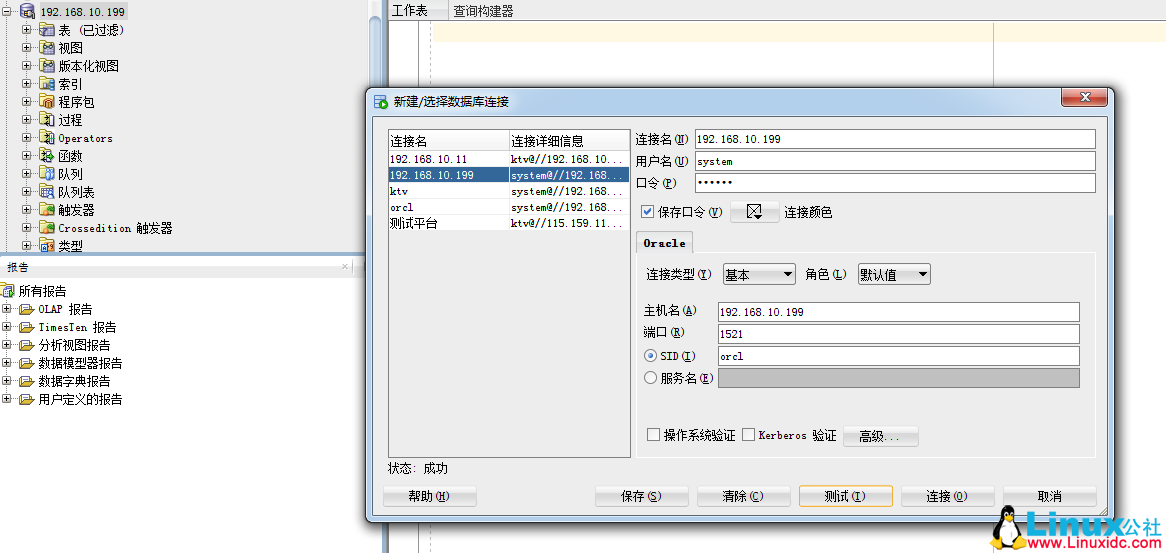Enable the Kerberos 验证 checkbox
Image resolution: width=1166 pixels, height=553 pixels.
pos(749,435)
